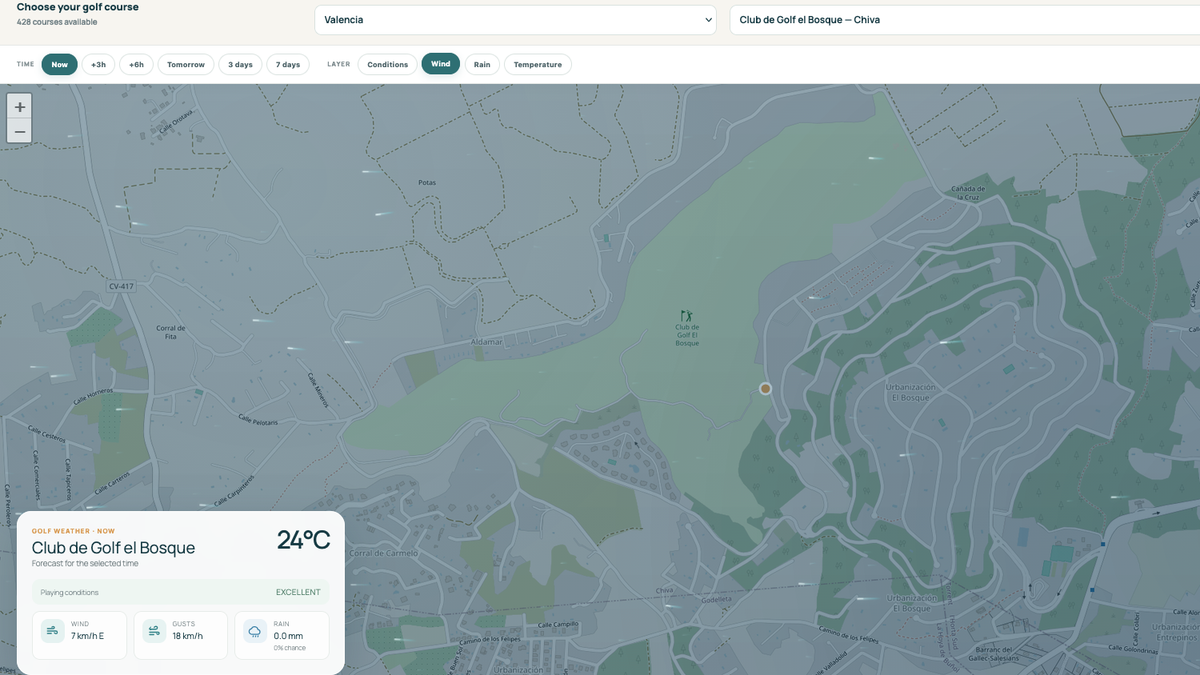Click the Chiva map label
This screenshot has height=675, width=1200.
[x=664, y=591]
